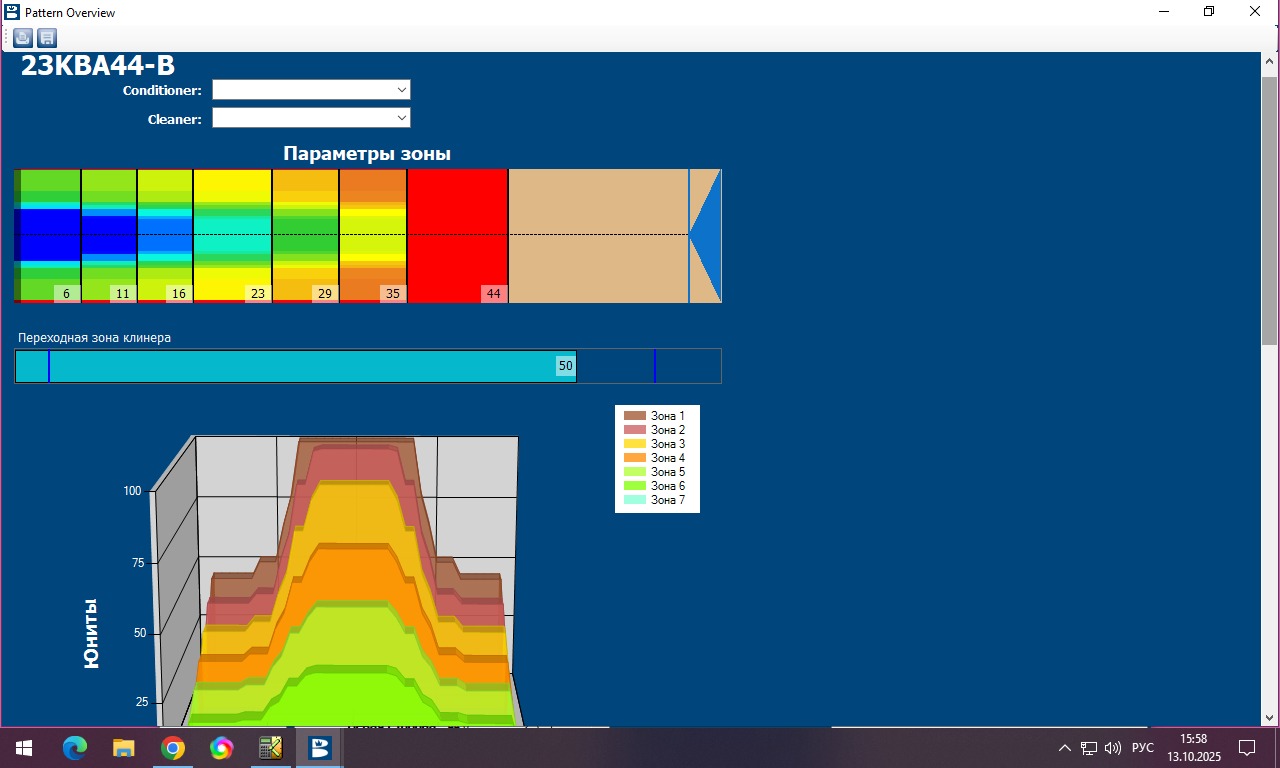
Task: Show hidden system tray icons chevron
Action: coord(1064,748)
